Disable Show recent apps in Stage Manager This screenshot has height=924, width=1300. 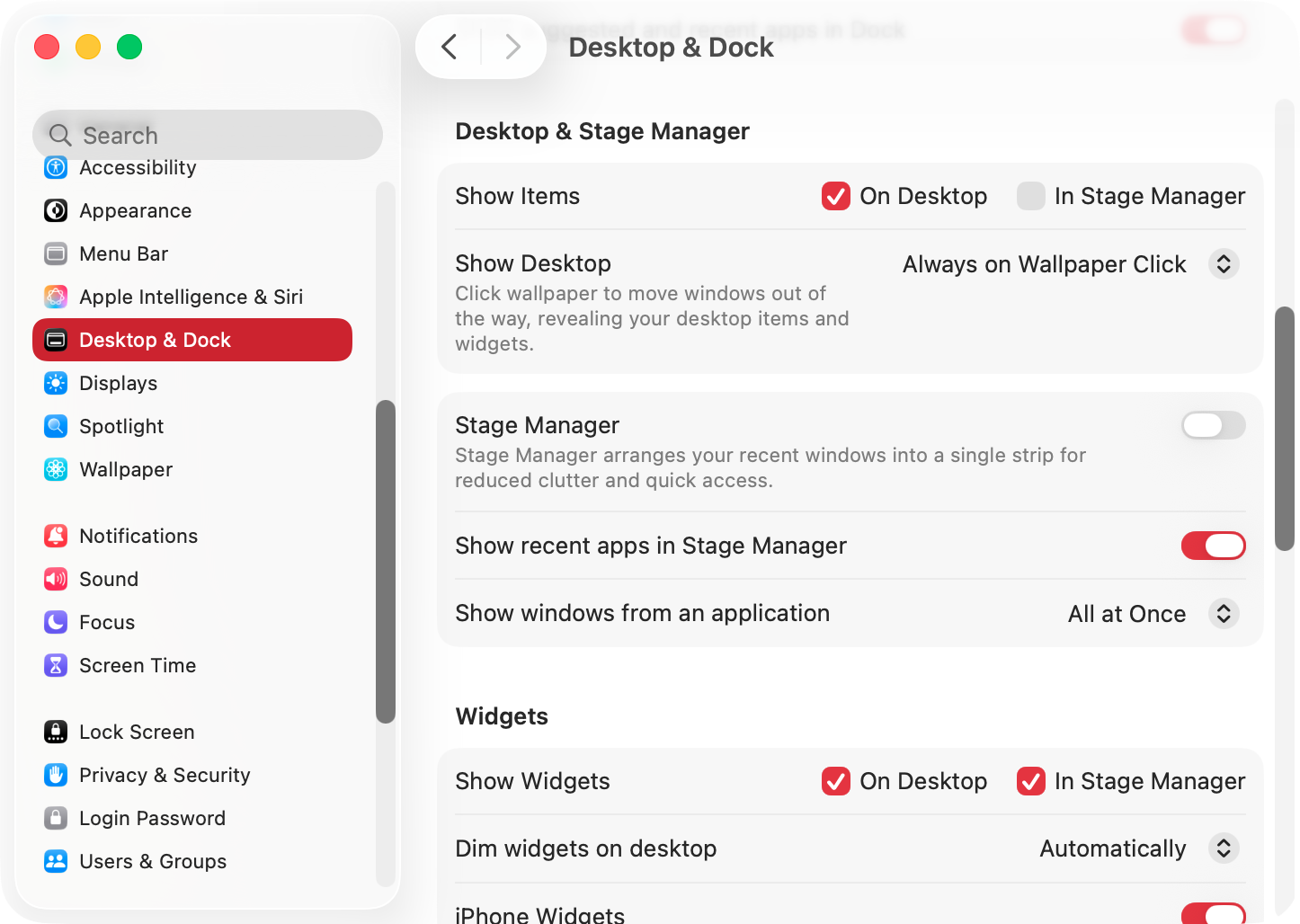pyautogui.click(x=1213, y=546)
